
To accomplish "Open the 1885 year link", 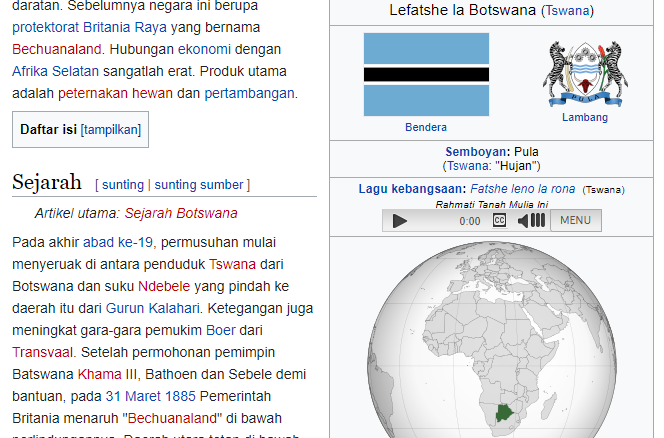I will (x=180, y=396).
